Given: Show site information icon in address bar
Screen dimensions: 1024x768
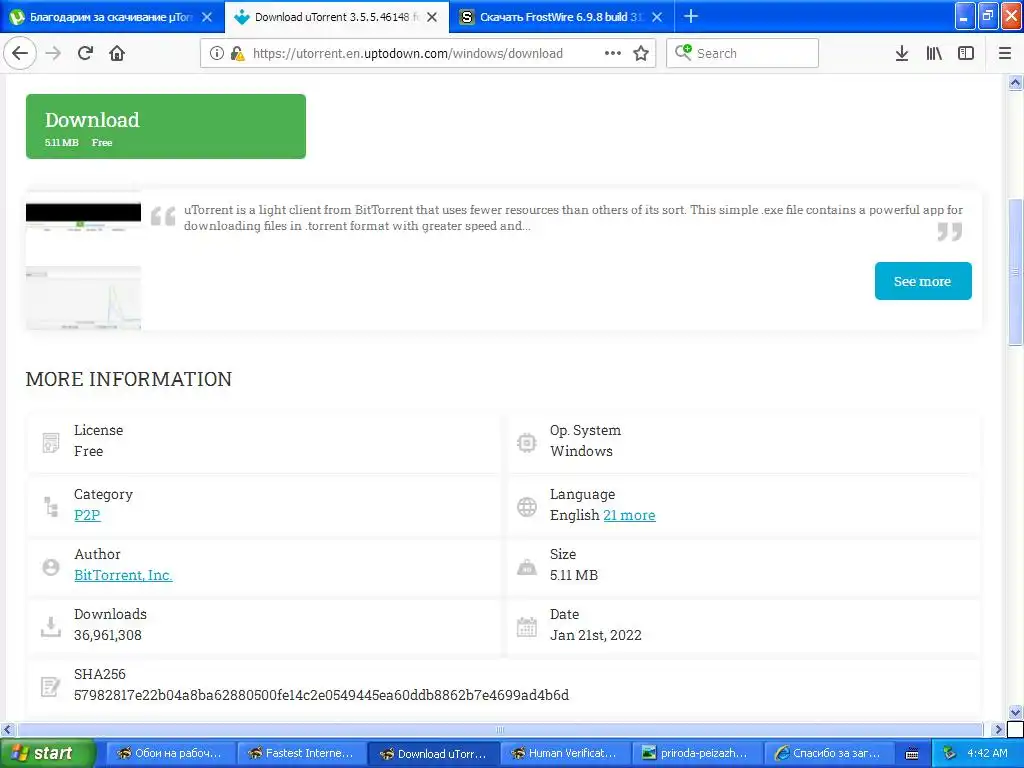Looking at the screenshot, I should click(x=217, y=53).
